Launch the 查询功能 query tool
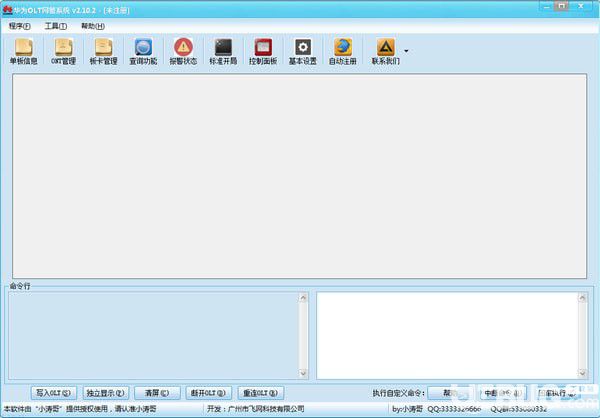The height and width of the screenshot is (418, 600). point(143,51)
